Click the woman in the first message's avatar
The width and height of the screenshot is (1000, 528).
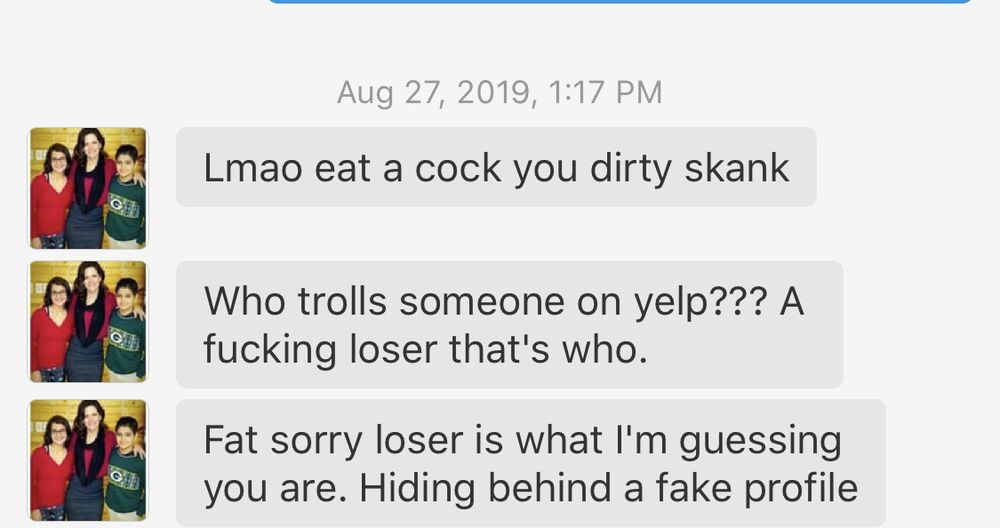90,190
